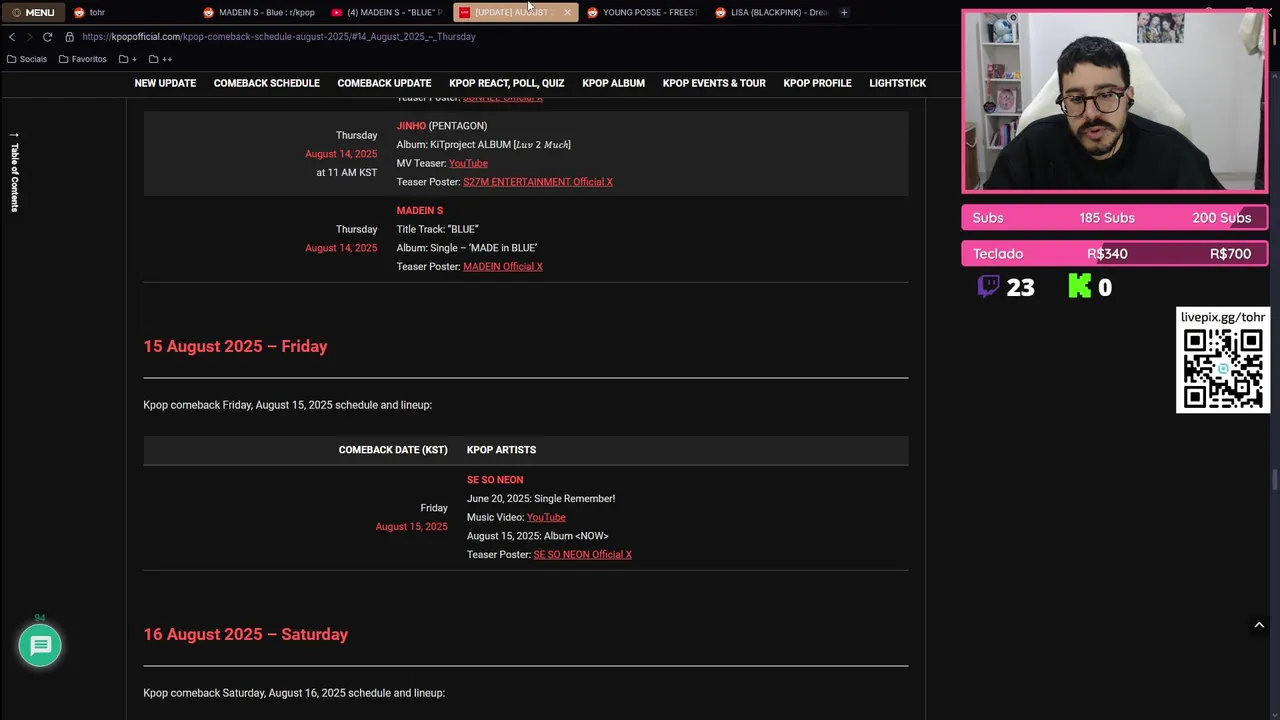Open the LIGHTSTICK menu item
Viewport: 1280px width, 720px height.
point(897,83)
